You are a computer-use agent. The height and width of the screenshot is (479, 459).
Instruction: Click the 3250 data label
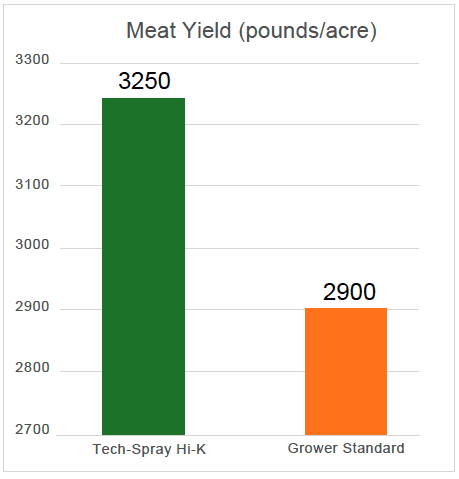144,81
